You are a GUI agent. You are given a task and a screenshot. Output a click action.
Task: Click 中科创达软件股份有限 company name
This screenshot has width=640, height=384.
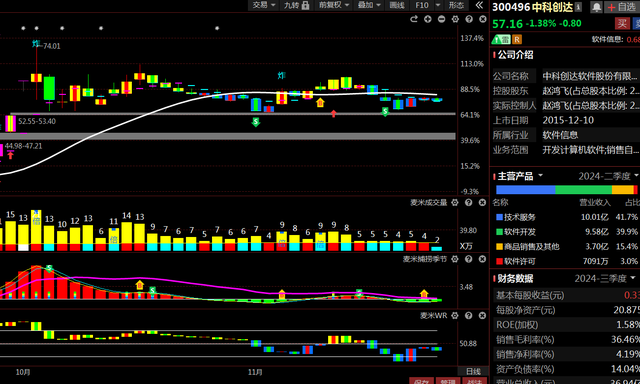coord(590,76)
